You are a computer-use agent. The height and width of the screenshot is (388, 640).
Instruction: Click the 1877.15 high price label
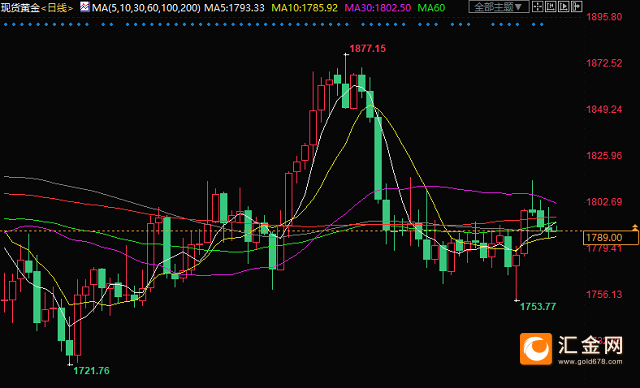(367, 49)
